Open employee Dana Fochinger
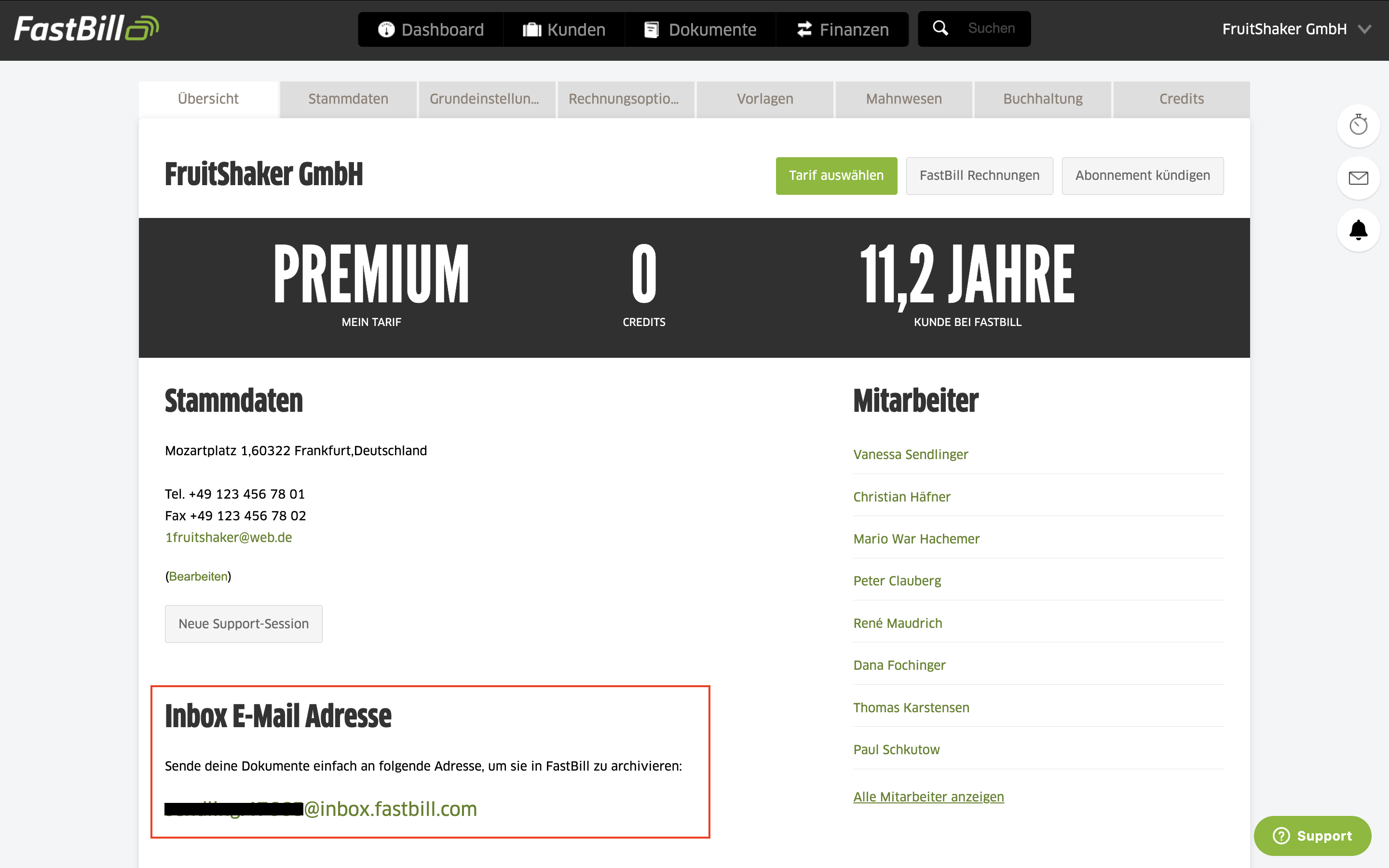Screen dimensions: 1389x868 [x=899, y=665]
